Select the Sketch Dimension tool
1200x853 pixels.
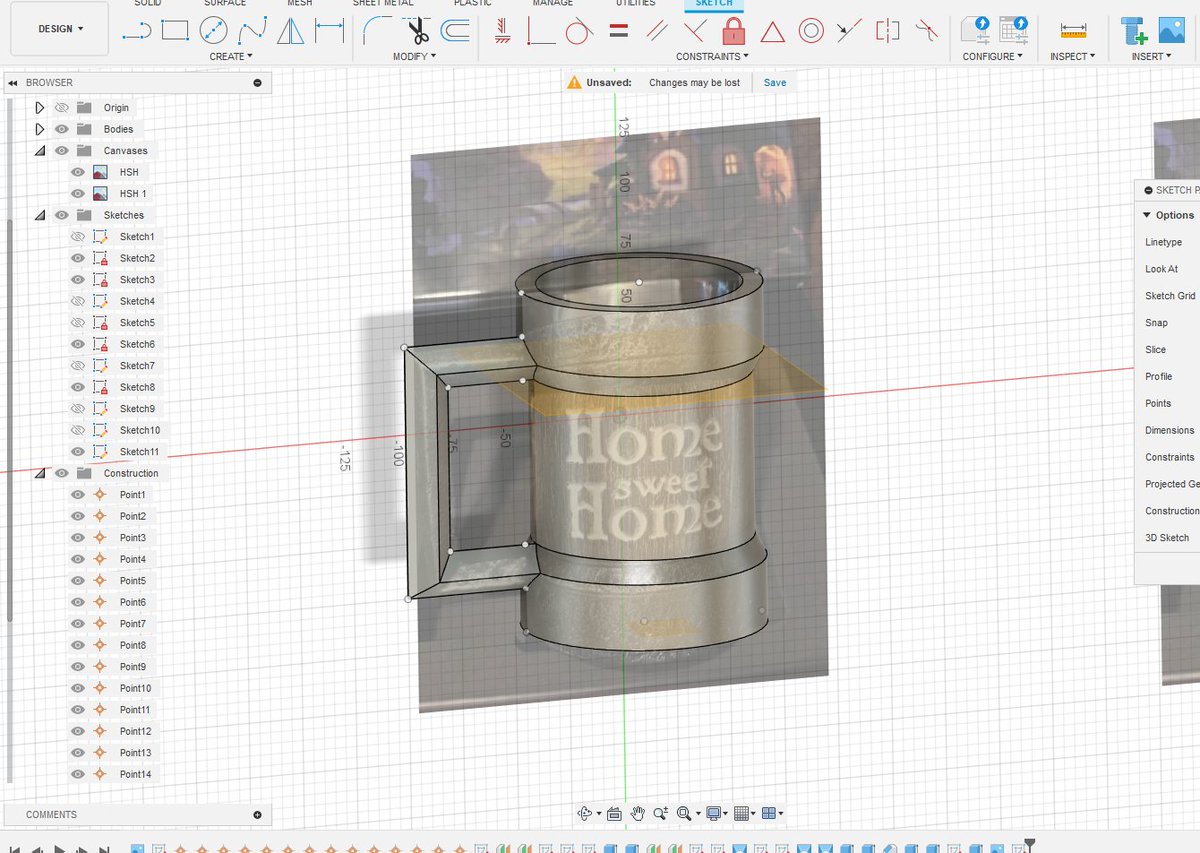(x=329, y=31)
